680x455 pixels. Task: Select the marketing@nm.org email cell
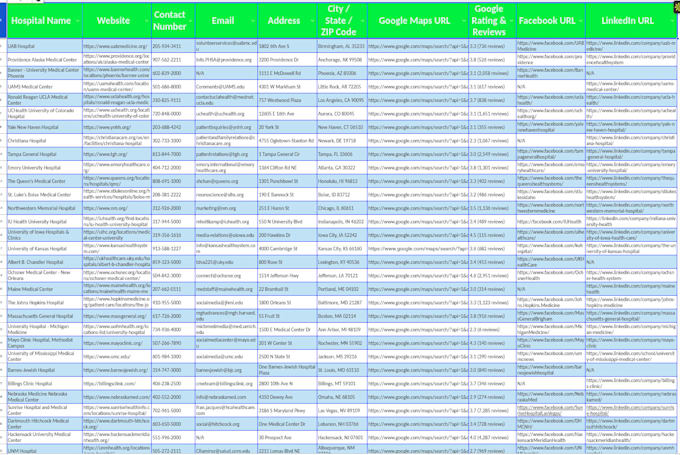pos(226,208)
